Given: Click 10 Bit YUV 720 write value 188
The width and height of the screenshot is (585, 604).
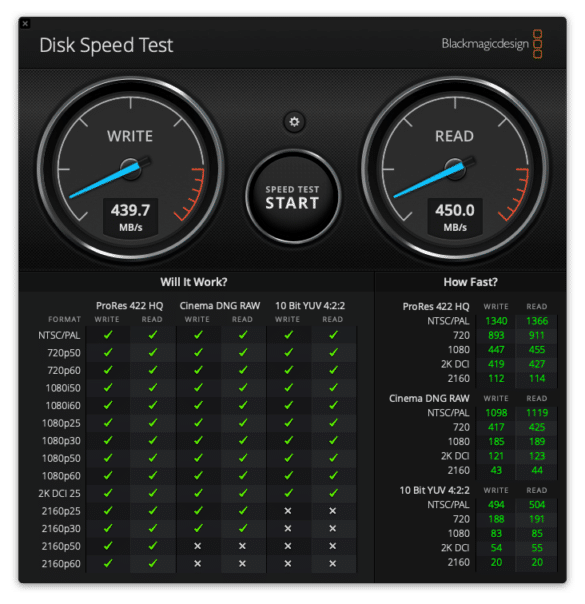Looking at the screenshot, I should 496,519.
